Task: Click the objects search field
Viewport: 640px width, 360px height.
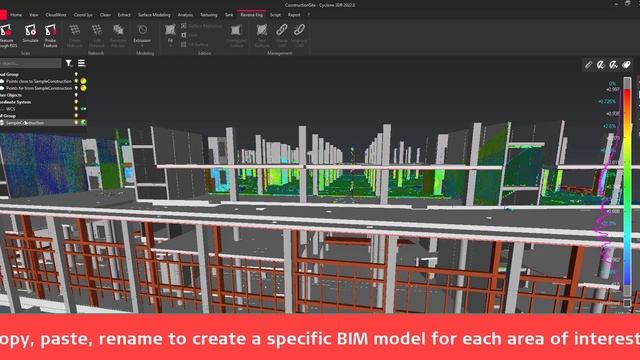Action: (x=30, y=63)
